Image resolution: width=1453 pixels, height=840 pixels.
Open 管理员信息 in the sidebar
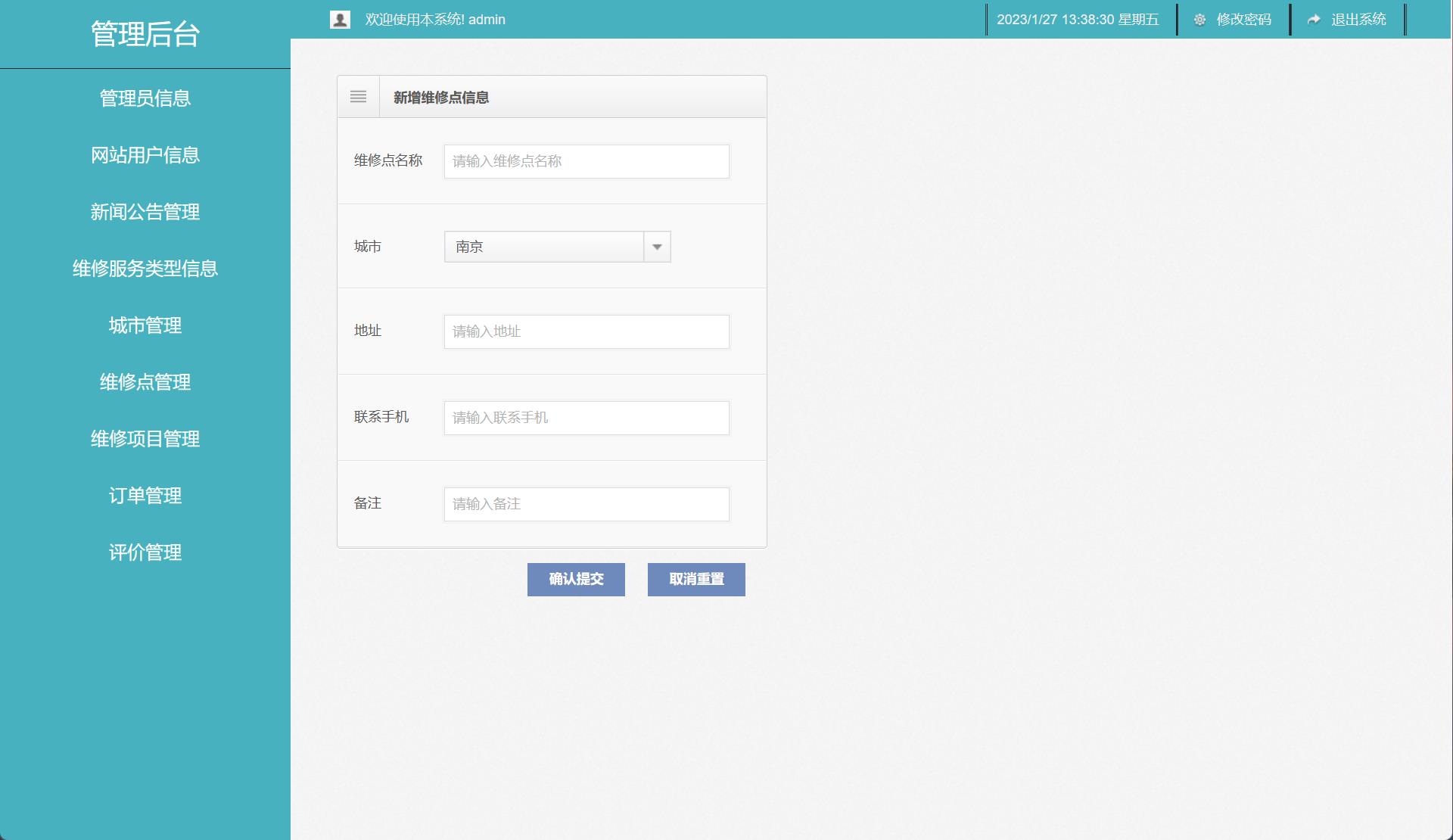click(145, 98)
